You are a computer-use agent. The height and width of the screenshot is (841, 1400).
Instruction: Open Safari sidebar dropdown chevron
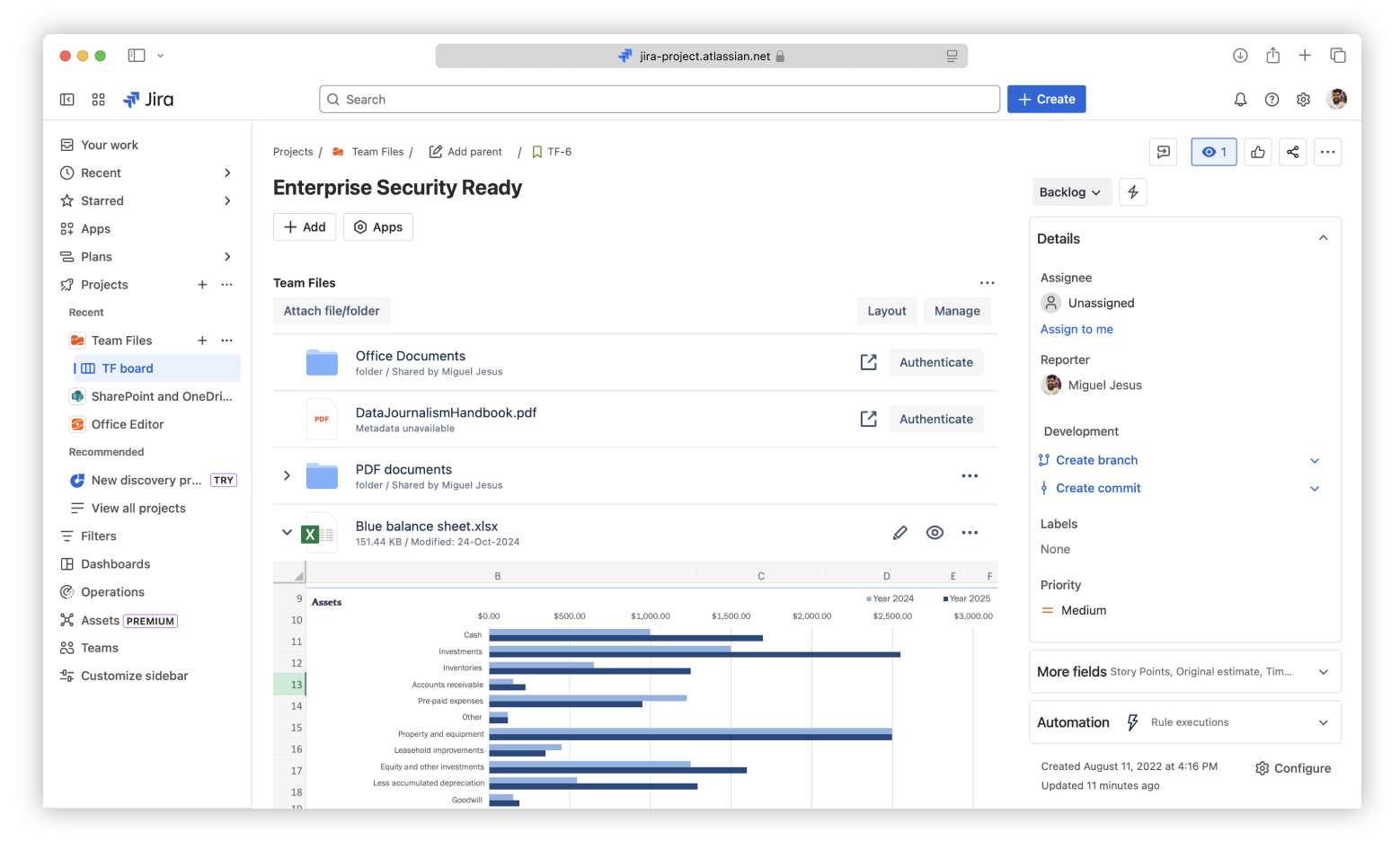[x=161, y=56]
